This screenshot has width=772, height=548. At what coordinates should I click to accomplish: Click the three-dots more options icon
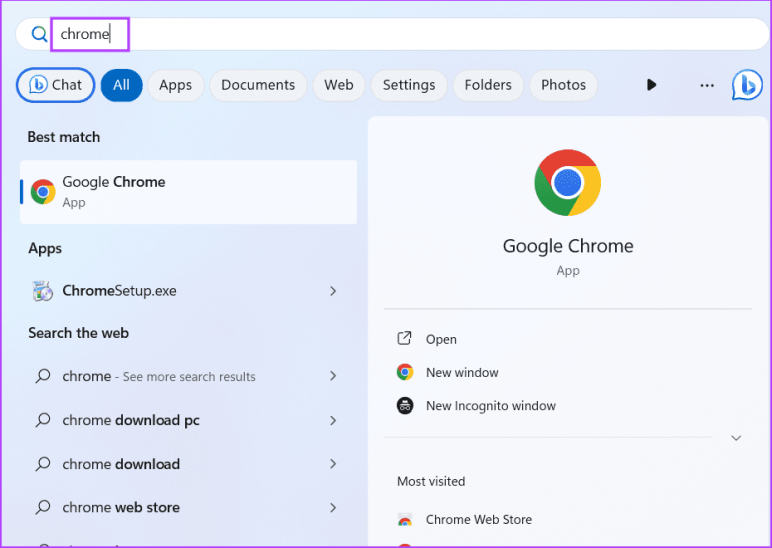pyautogui.click(x=707, y=85)
